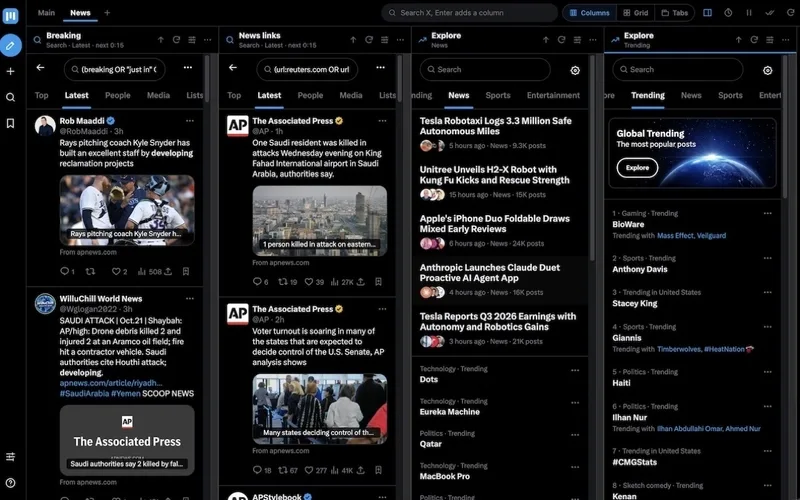This screenshot has width=800, height=500.
Task: Open apnews.com/article/riyadh link
Action: pyautogui.click(x=111, y=383)
